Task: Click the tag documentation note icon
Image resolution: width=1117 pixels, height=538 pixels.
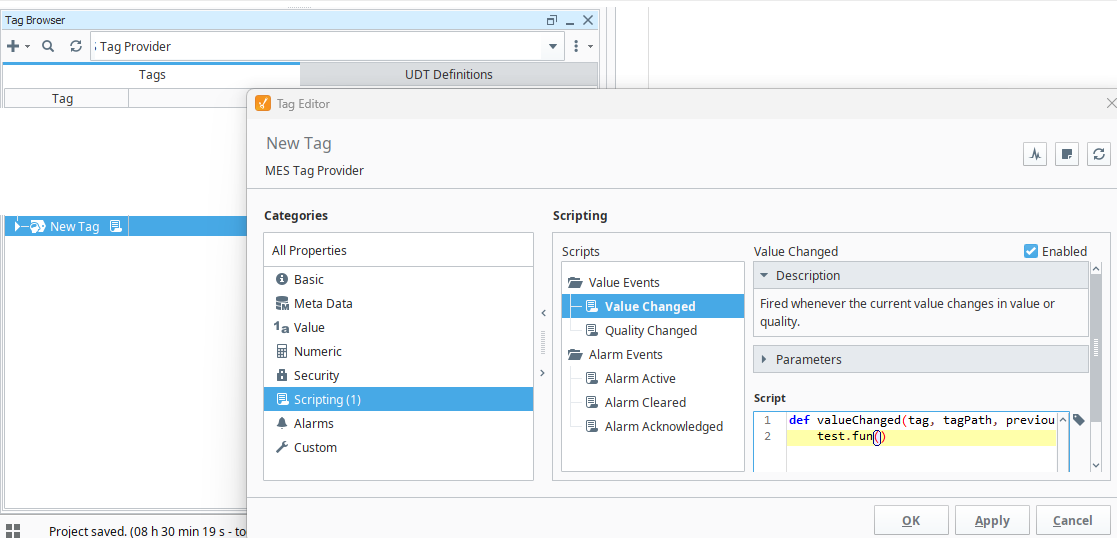Action: [x=1066, y=153]
